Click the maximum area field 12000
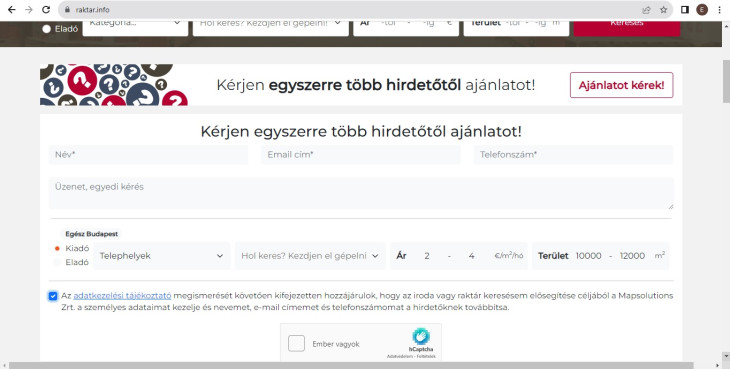The image size is (730, 369). (x=632, y=256)
